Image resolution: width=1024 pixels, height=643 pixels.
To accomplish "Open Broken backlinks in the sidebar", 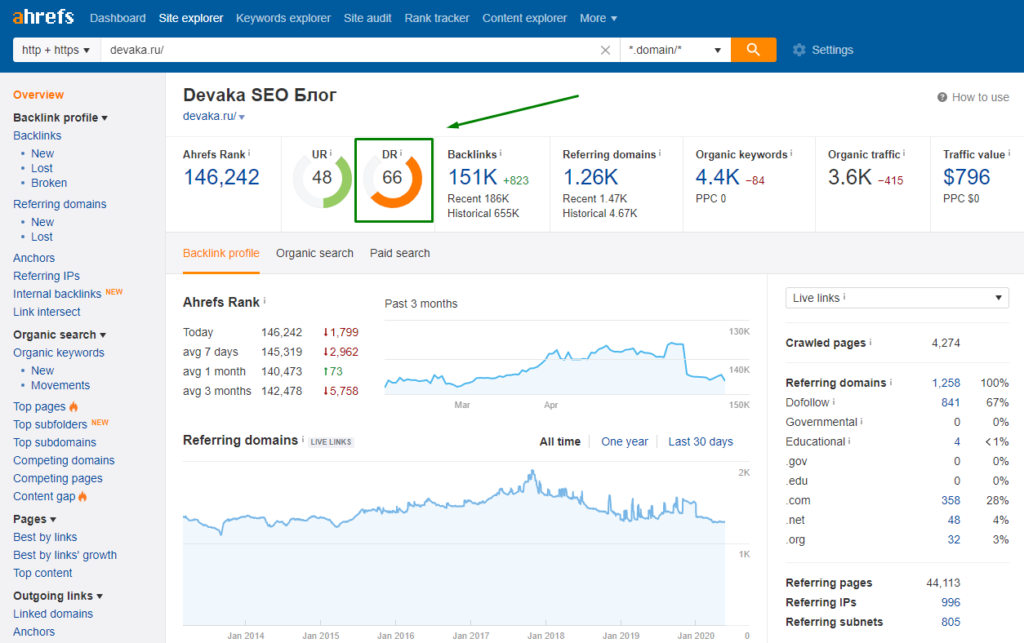I will point(49,183).
